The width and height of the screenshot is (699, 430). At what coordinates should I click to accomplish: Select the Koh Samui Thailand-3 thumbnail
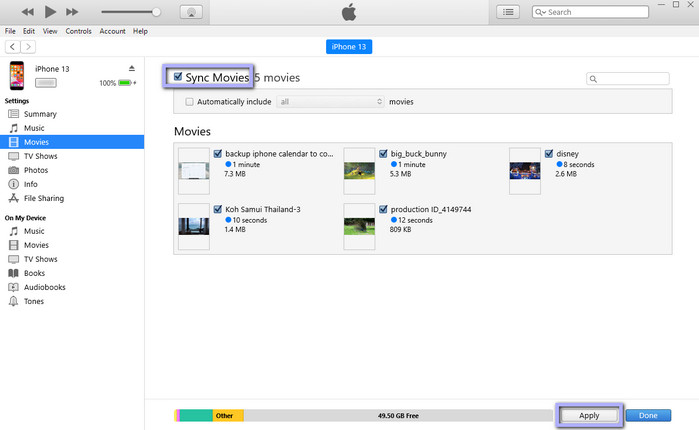click(x=194, y=226)
